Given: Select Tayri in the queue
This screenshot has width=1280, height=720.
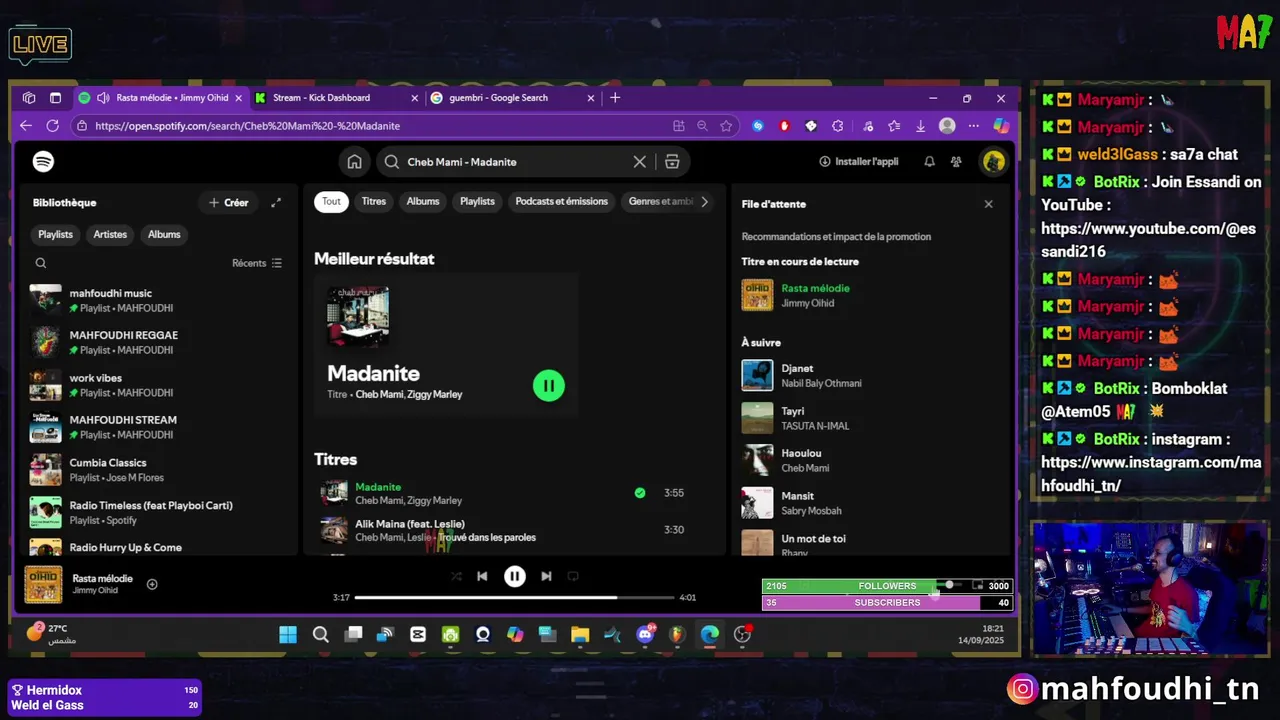Looking at the screenshot, I should coord(868,418).
